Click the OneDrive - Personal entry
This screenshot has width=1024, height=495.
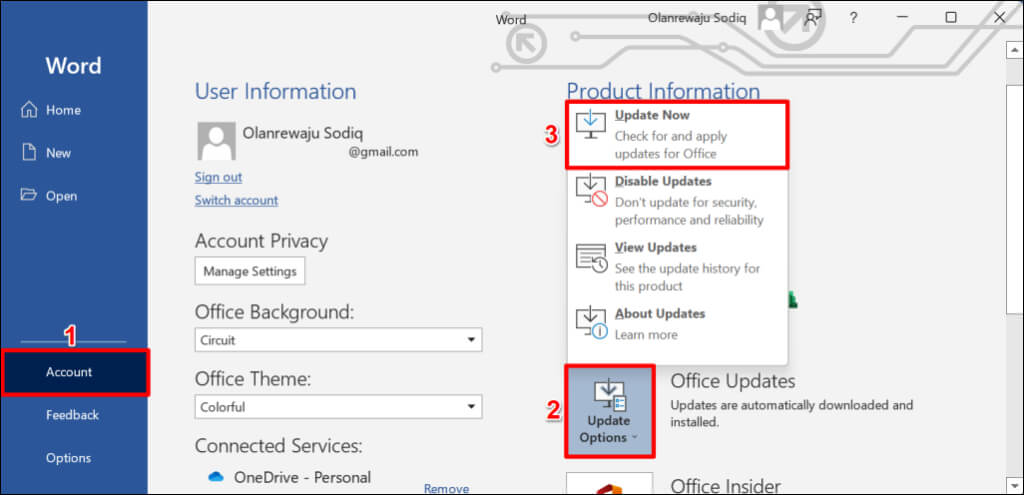tap(302, 477)
